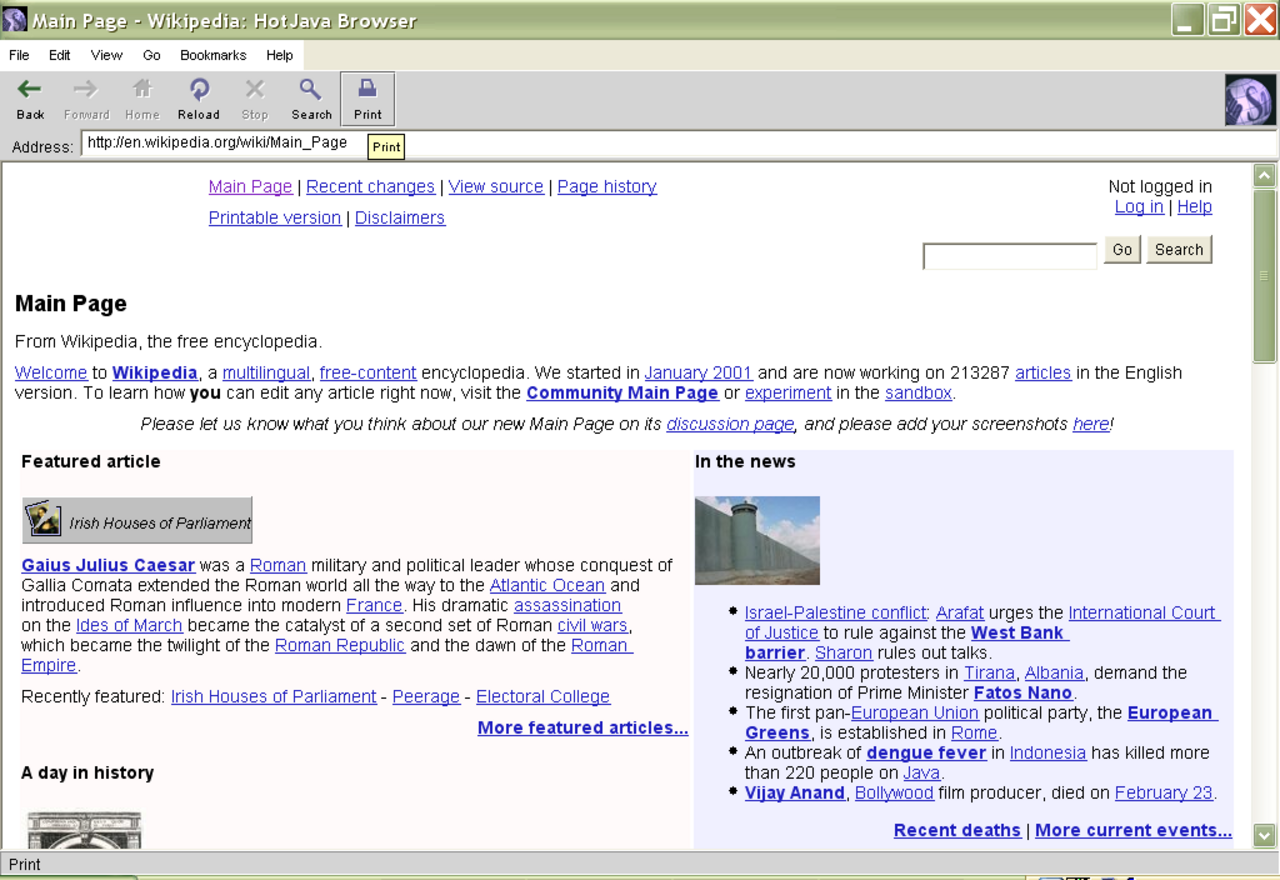Click the Go button beside search box
This screenshot has width=1280, height=880.
tap(1122, 250)
